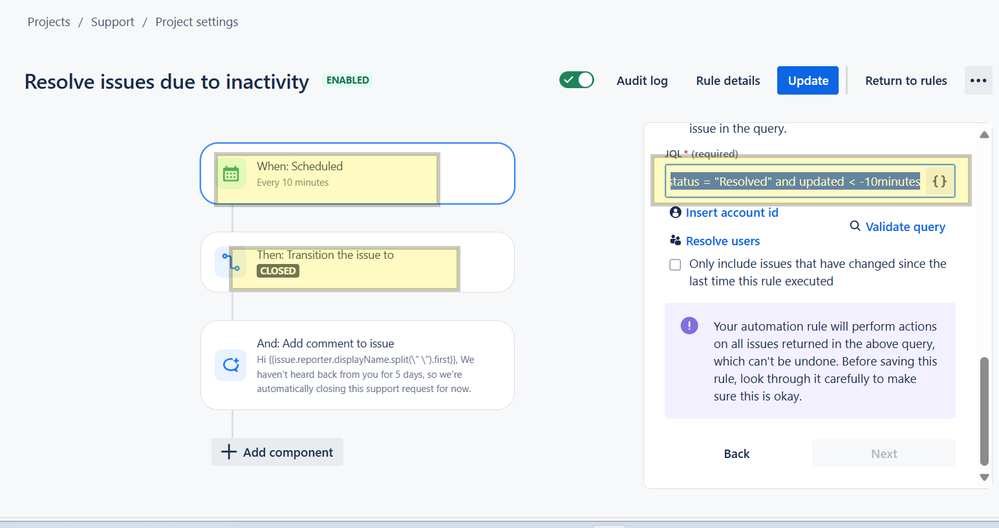
Task: Select the Then: Transition the issue card
Action: coord(357,262)
